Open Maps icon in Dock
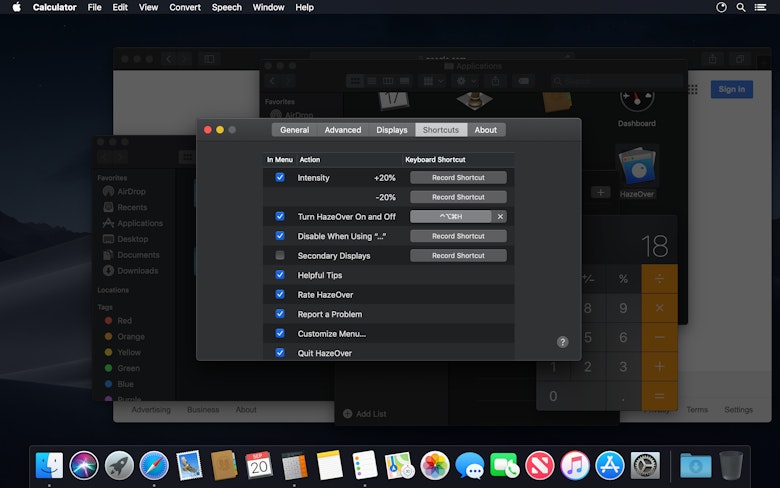The height and width of the screenshot is (488, 780). click(399, 465)
